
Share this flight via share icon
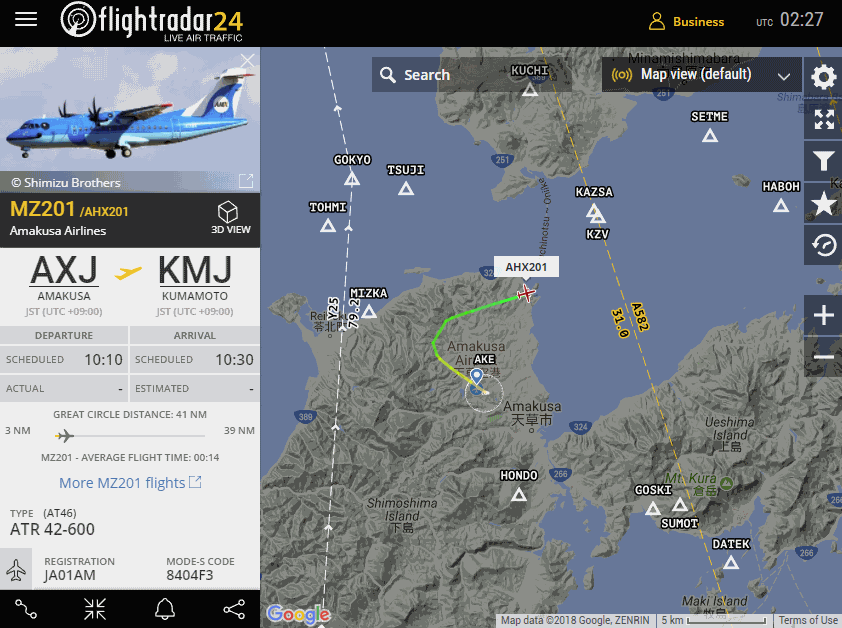[234, 609]
